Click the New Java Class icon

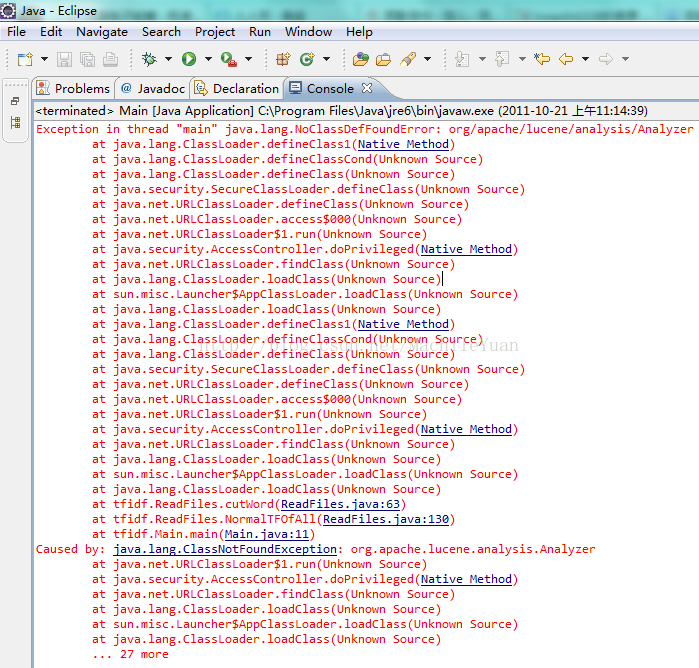(x=307, y=60)
